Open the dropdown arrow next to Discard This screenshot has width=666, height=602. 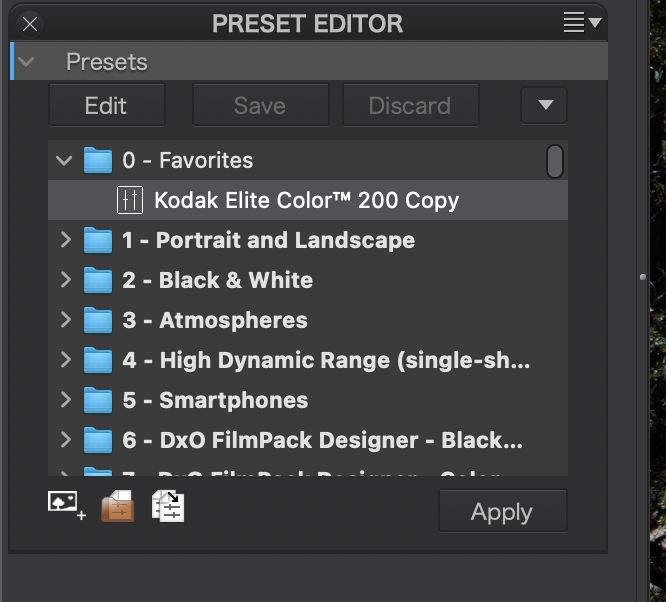coord(544,105)
